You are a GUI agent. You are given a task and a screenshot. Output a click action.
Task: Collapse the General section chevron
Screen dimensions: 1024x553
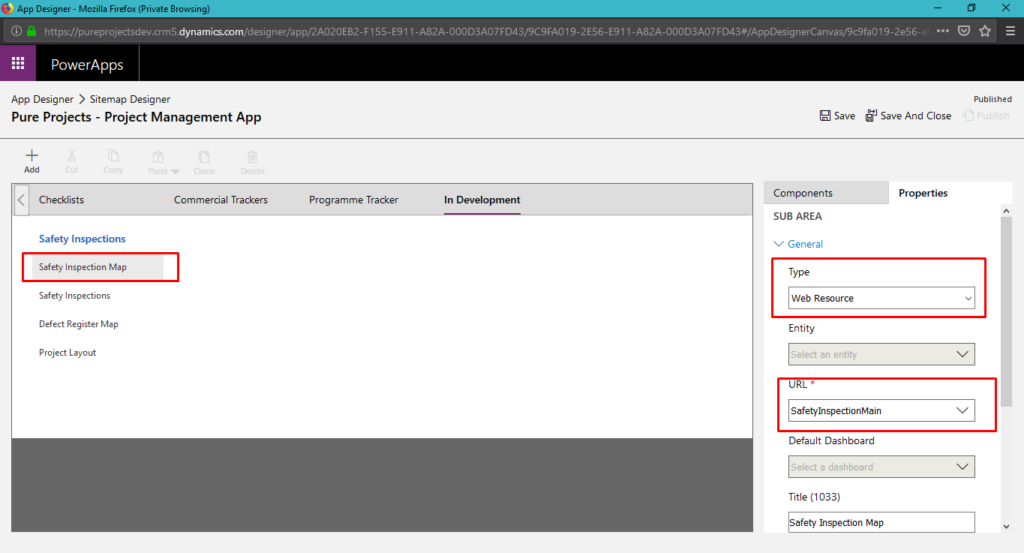778,244
